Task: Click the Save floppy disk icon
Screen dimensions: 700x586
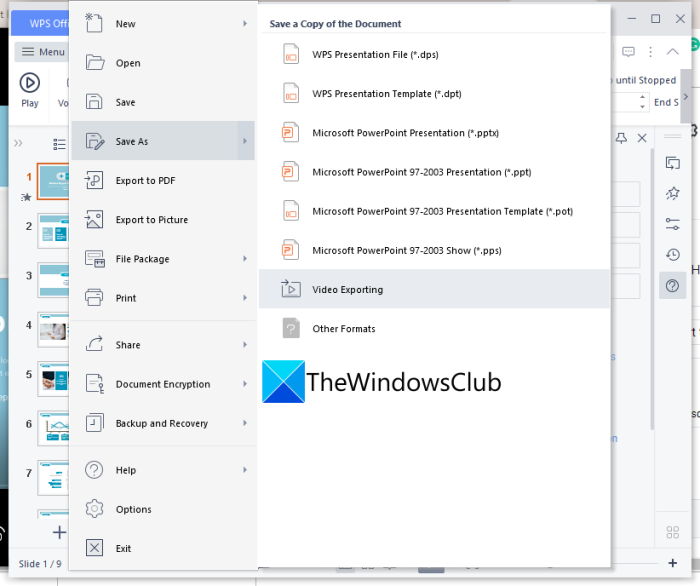Action: pos(94,102)
